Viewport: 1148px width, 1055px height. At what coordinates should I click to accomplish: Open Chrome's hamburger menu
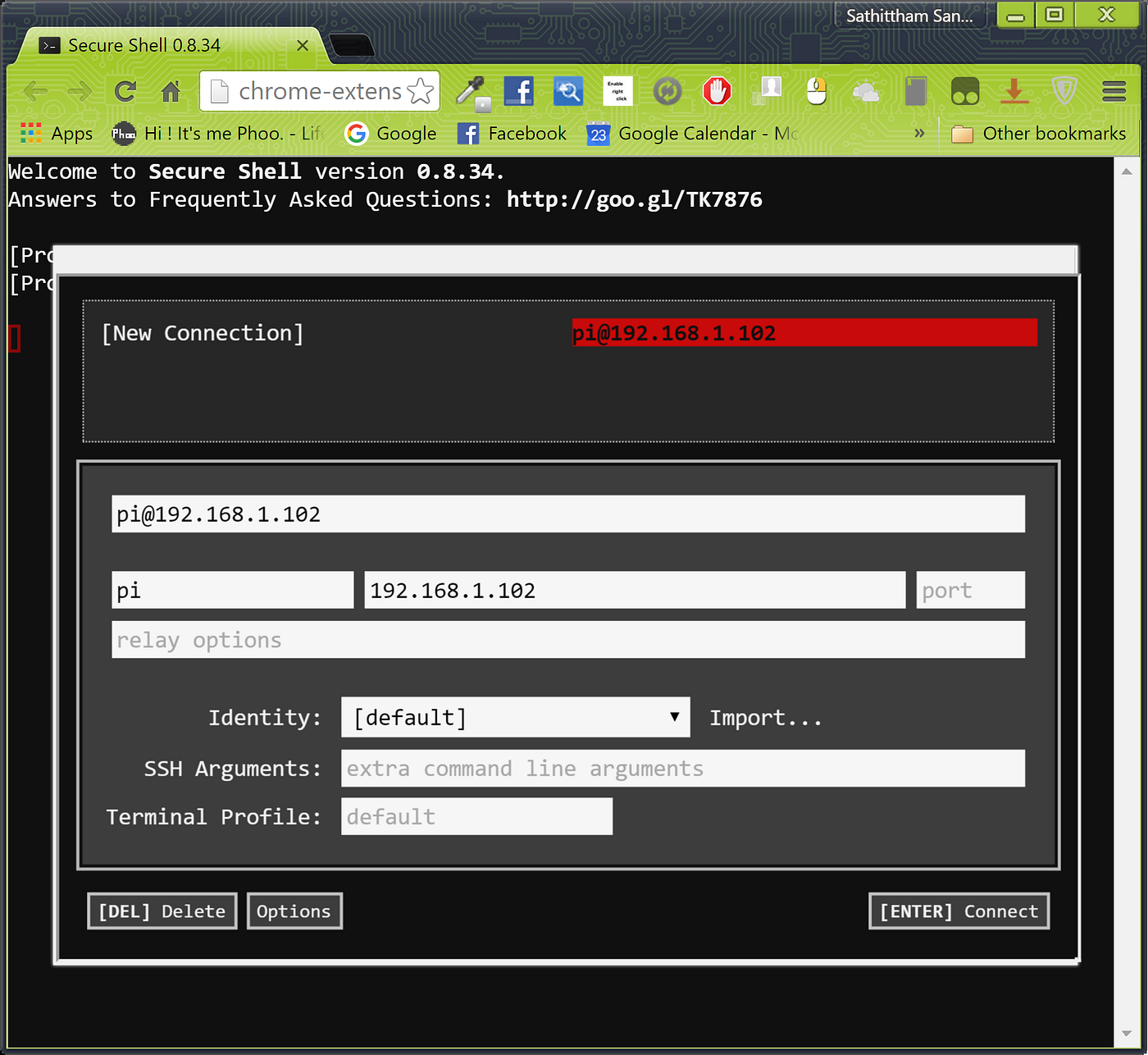[1114, 91]
